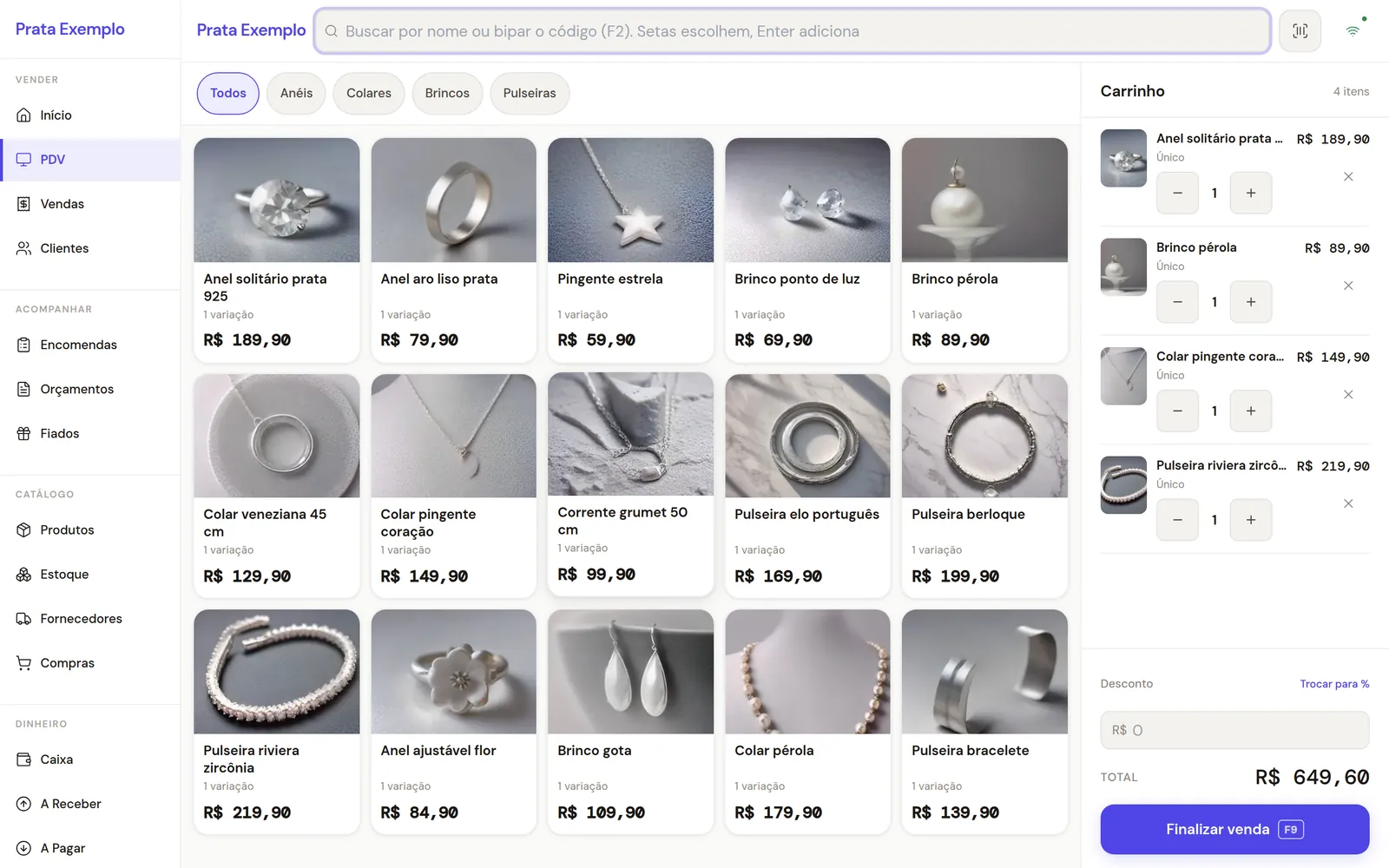Open Compras in the sidebar

click(x=90, y=662)
